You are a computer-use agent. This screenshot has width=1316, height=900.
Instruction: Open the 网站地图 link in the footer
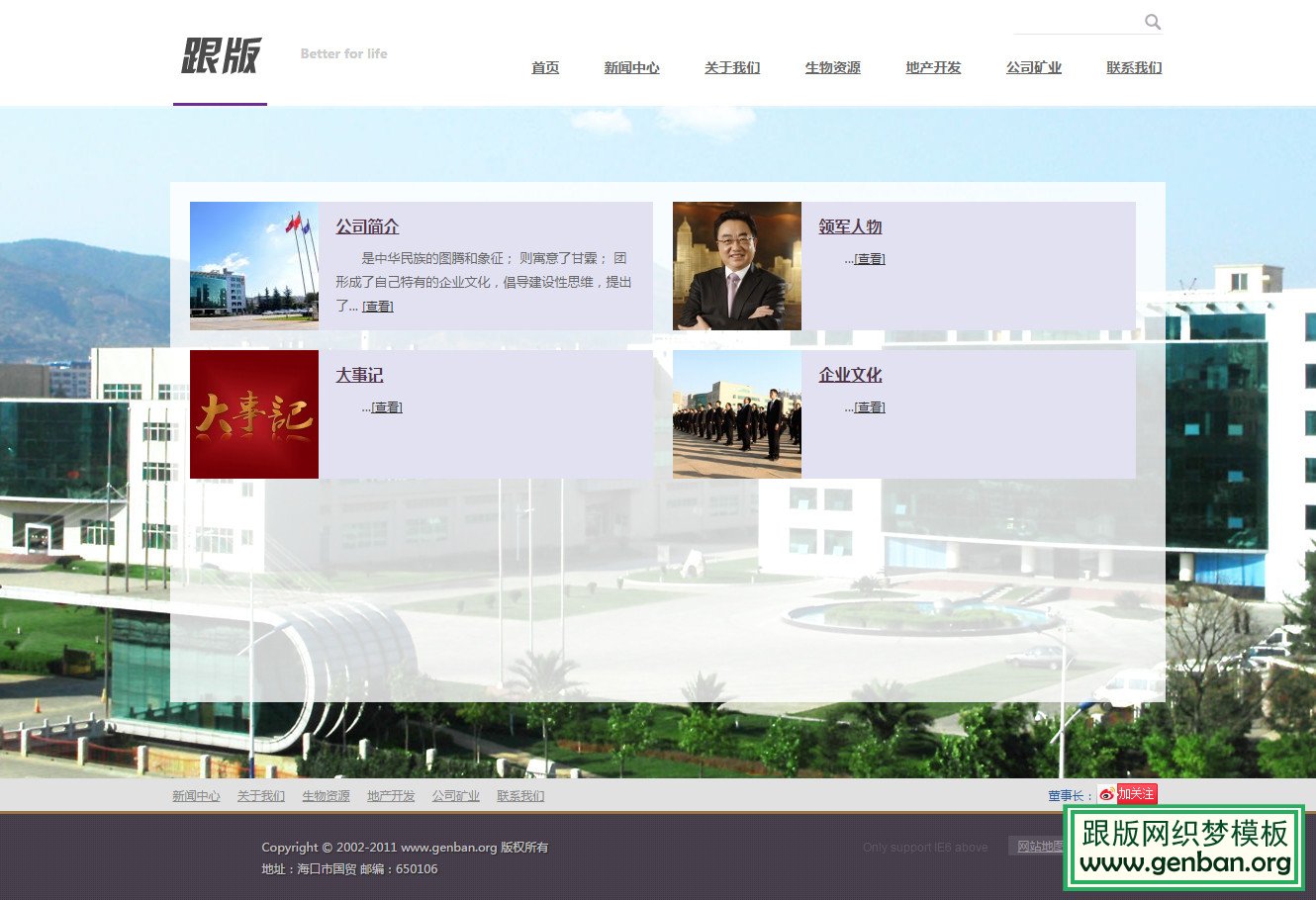(x=1042, y=847)
